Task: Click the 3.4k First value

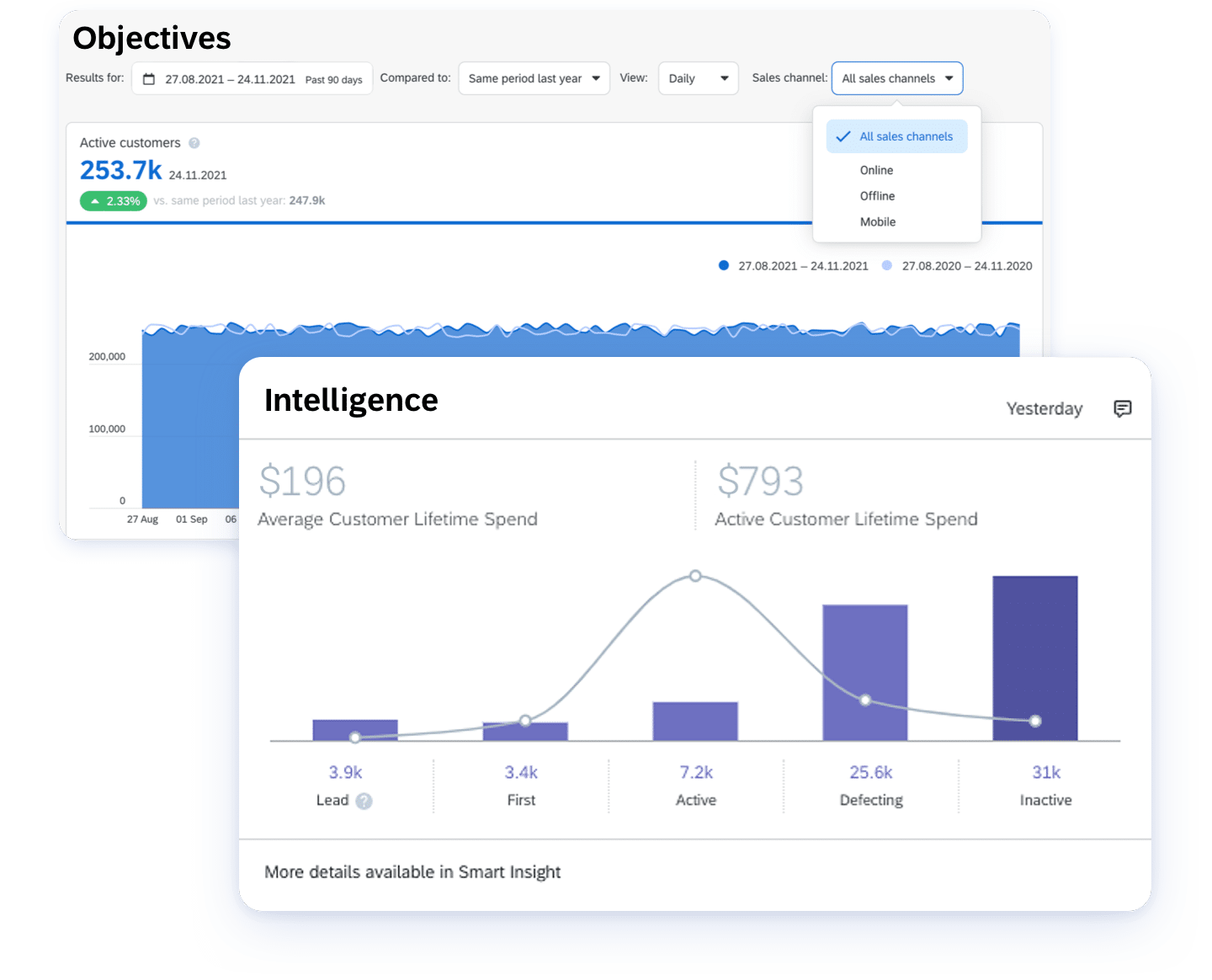Action: 521,772
